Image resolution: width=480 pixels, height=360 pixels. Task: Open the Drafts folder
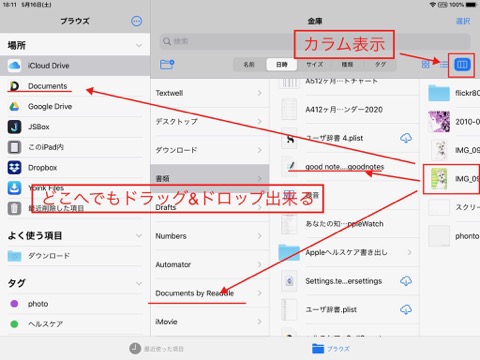tap(210, 207)
